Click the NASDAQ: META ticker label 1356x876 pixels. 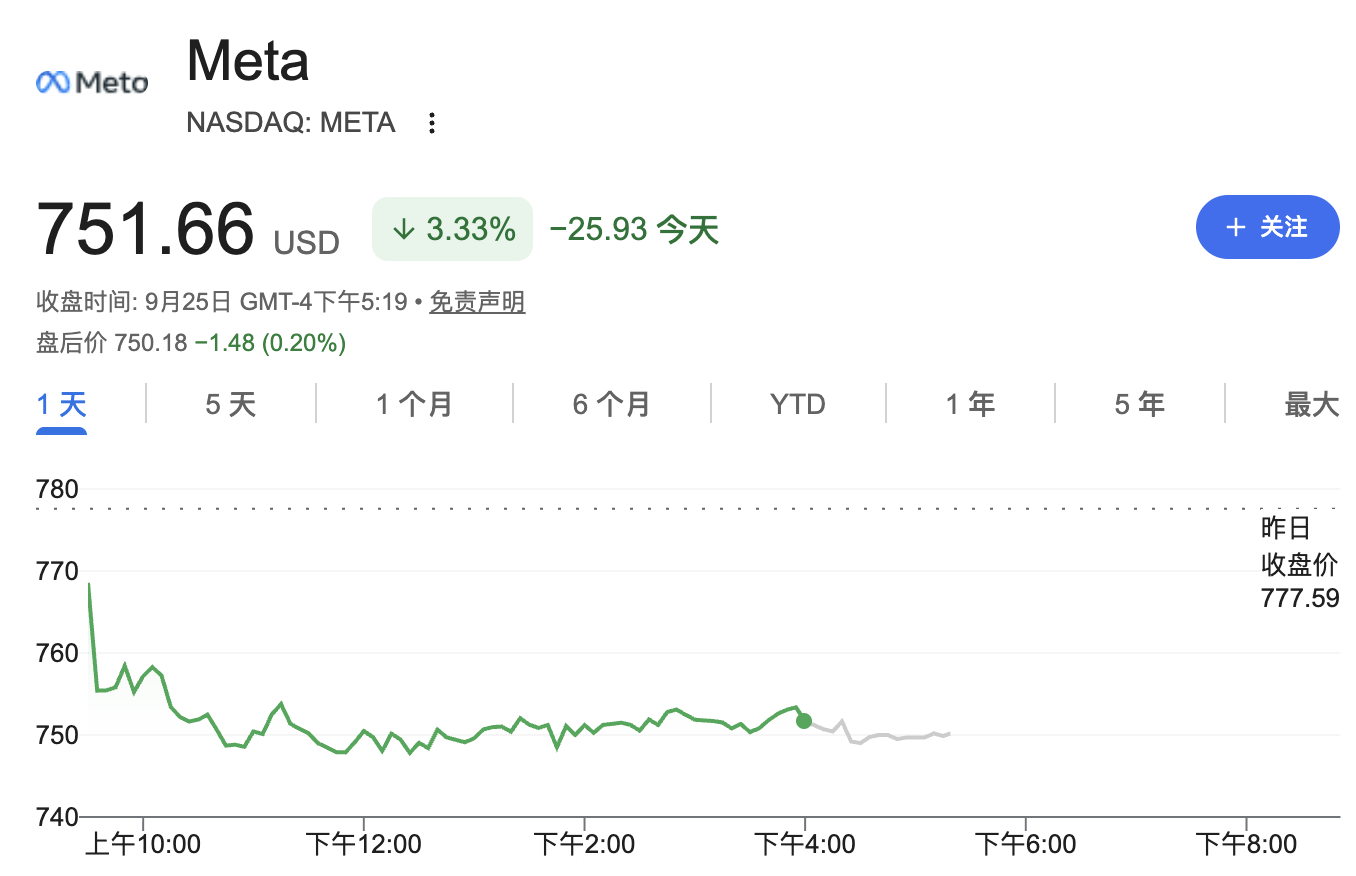click(x=291, y=123)
